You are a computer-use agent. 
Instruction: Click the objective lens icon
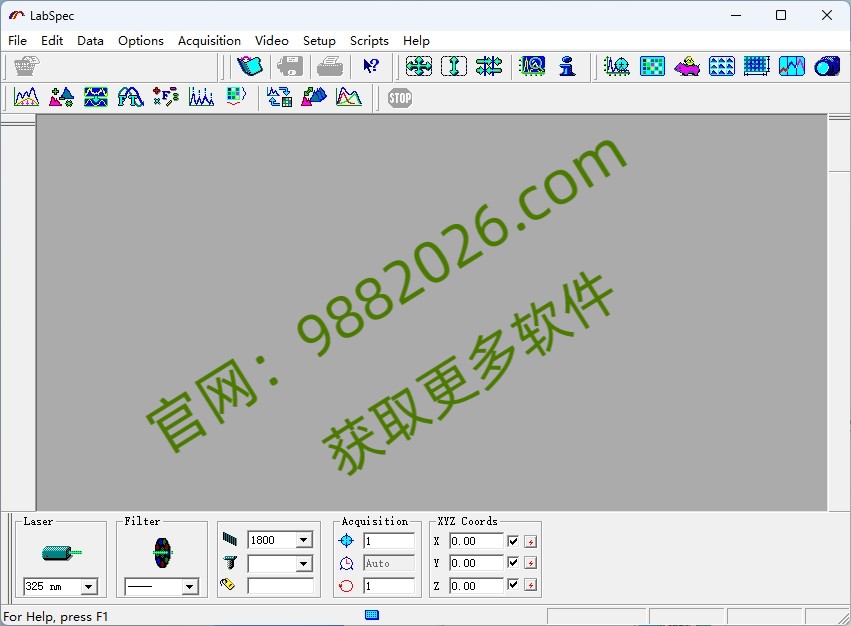[230, 562]
